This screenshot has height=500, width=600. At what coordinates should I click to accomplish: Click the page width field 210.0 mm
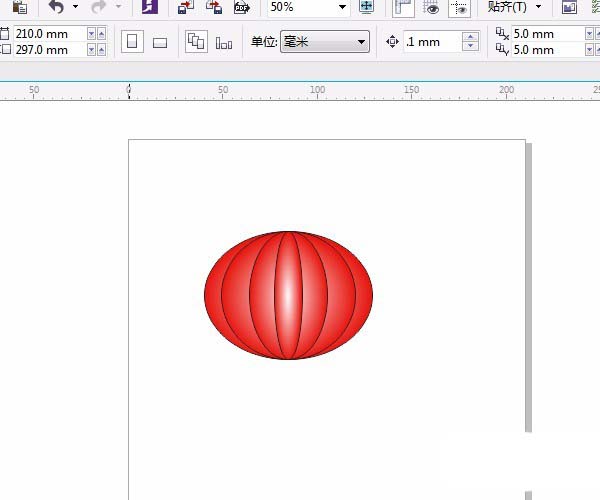coord(49,34)
